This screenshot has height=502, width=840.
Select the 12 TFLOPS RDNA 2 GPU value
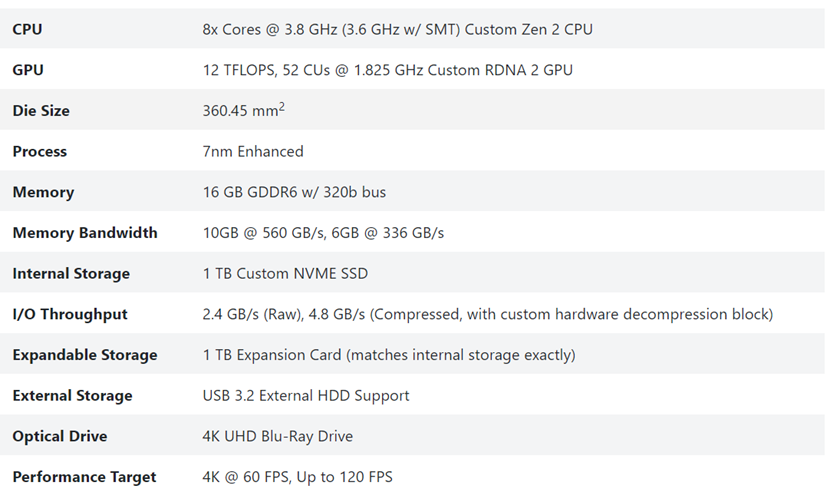click(387, 70)
